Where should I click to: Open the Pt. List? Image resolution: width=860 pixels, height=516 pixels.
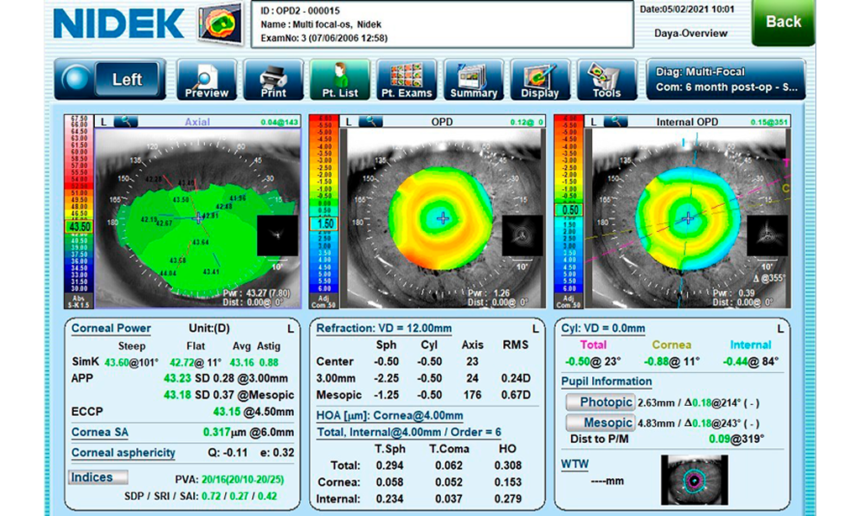tap(340, 80)
